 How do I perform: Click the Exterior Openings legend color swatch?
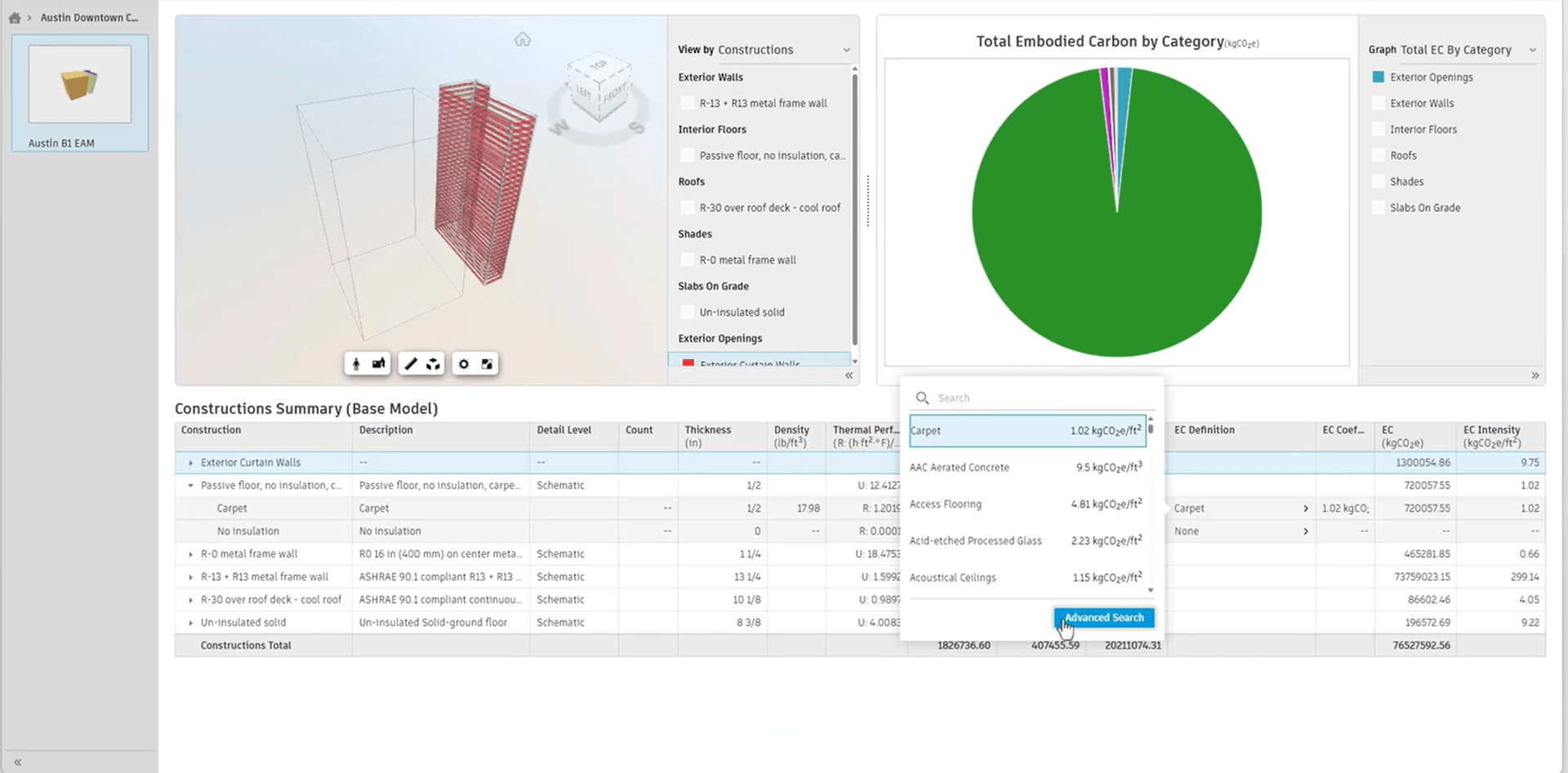coord(1379,77)
